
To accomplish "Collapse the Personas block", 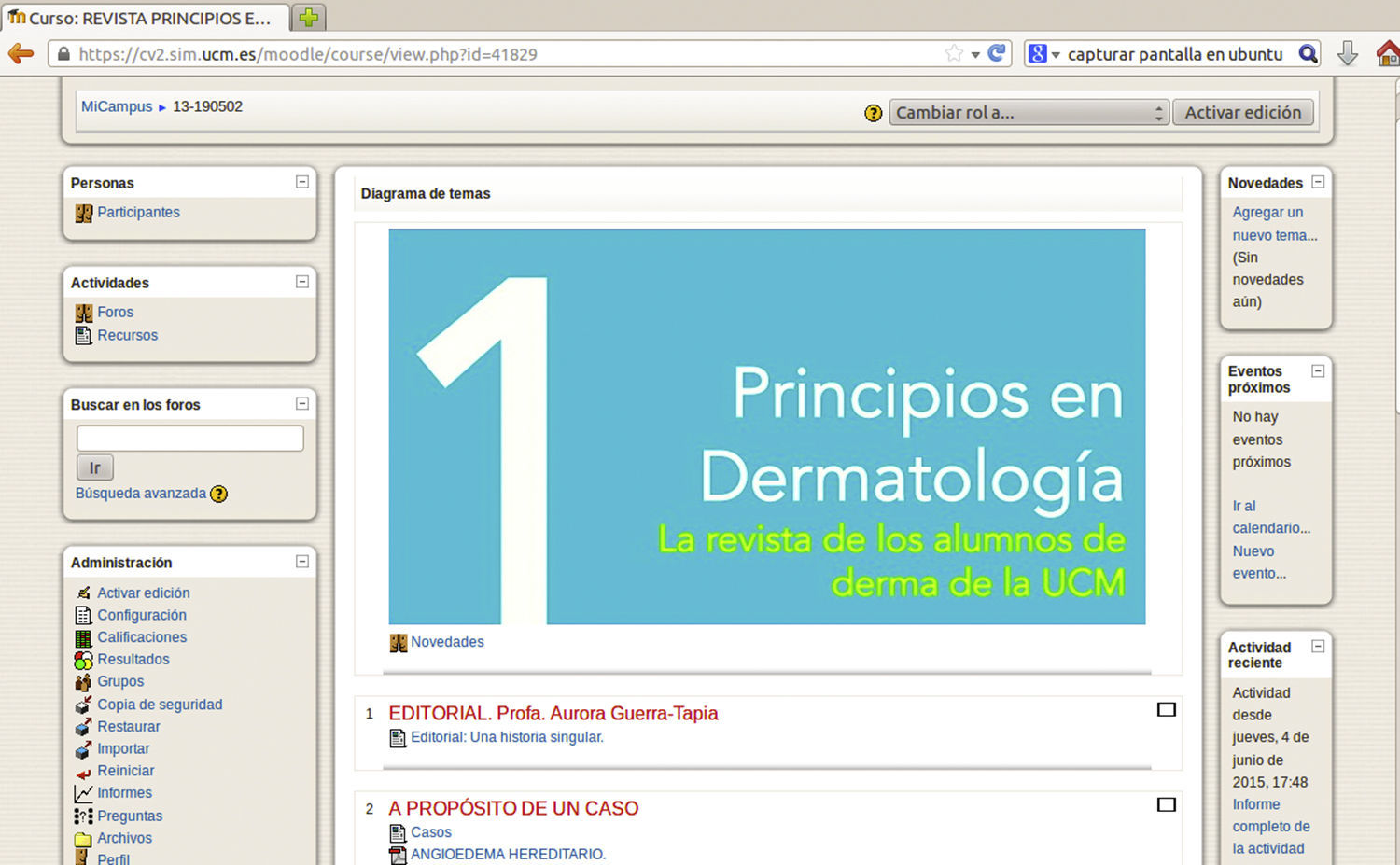I will pos(301,182).
